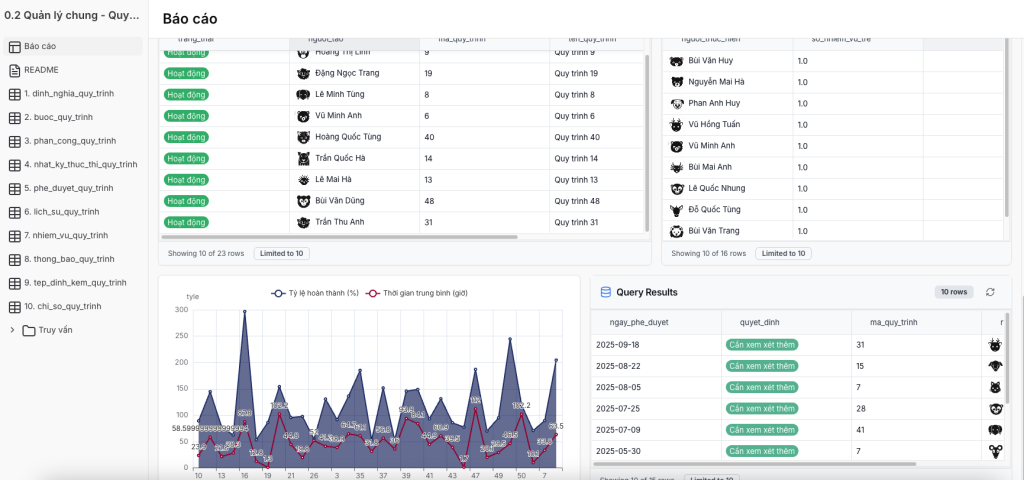Open 10. chi_so_quy_trinh in sidebar
Viewport: 1024px width, 480px height.
pyautogui.click(x=62, y=306)
